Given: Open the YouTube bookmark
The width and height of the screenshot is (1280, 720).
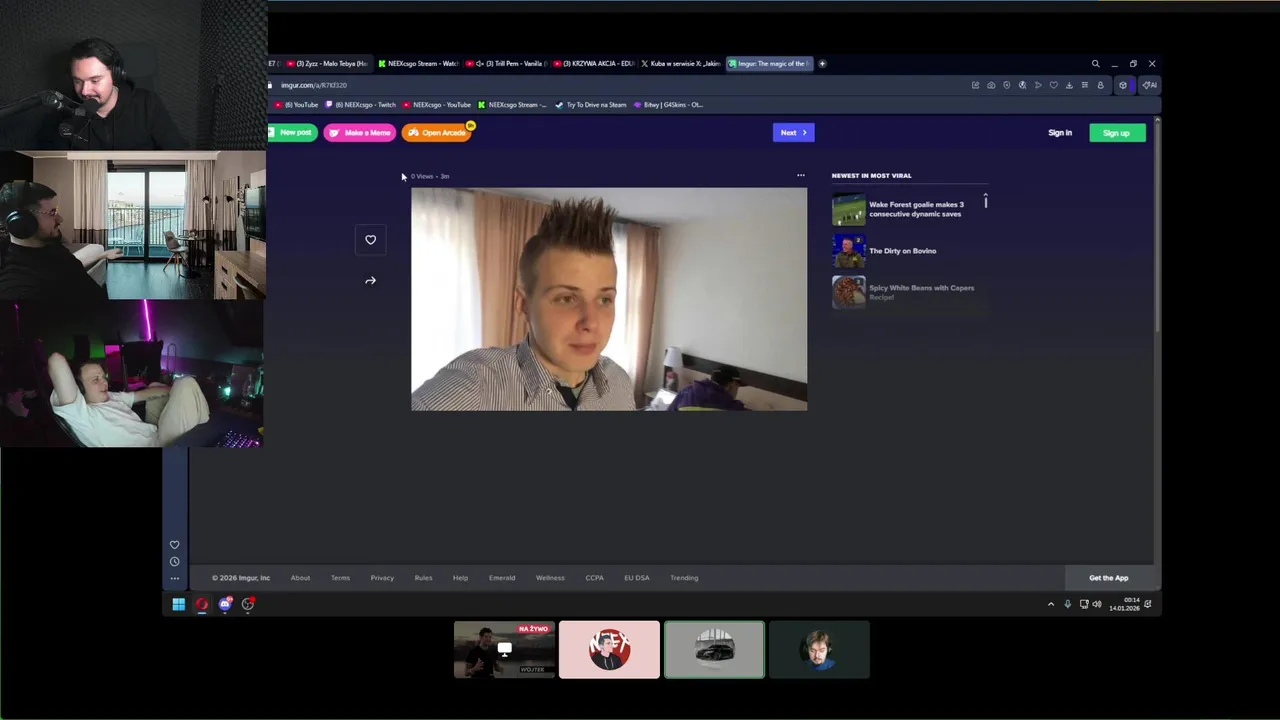Looking at the screenshot, I should click(297, 105).
